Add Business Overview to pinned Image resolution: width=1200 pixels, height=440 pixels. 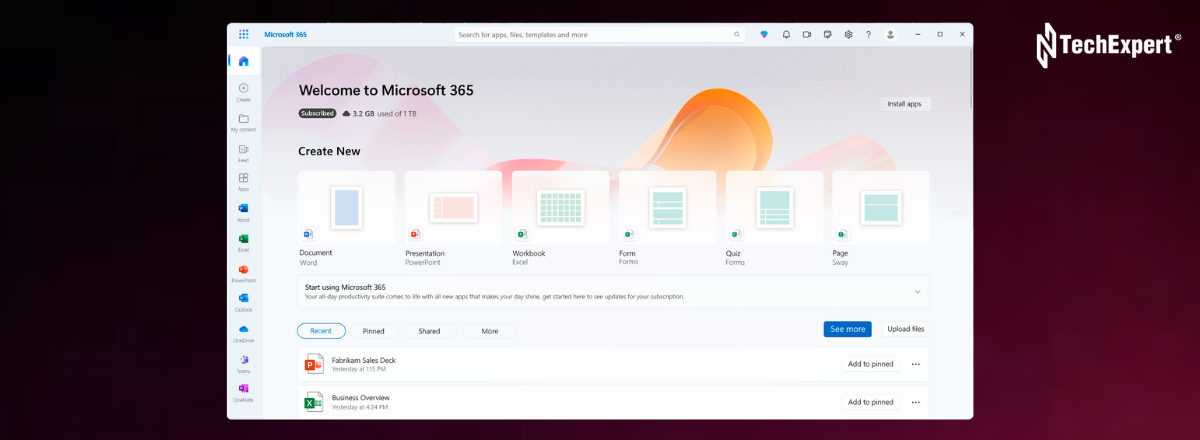point(871,402)
